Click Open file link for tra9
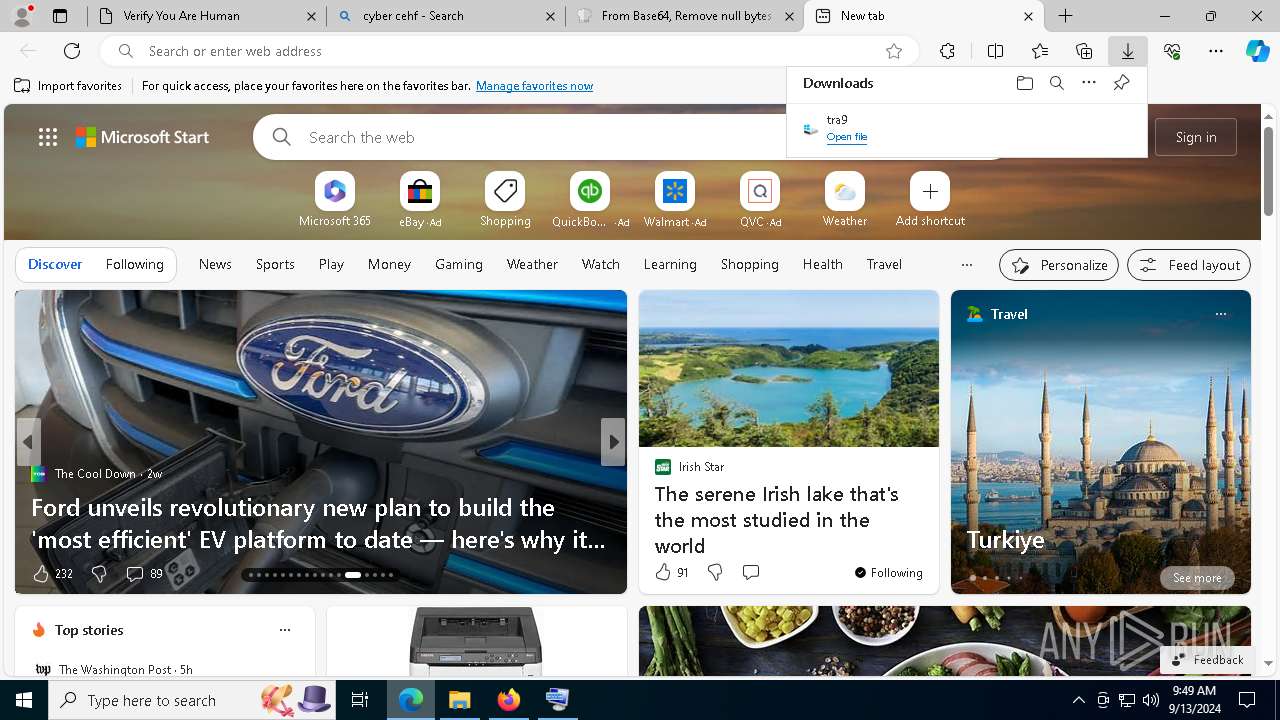This screenshot has width=1280, height=720. (x=847, y=137)
